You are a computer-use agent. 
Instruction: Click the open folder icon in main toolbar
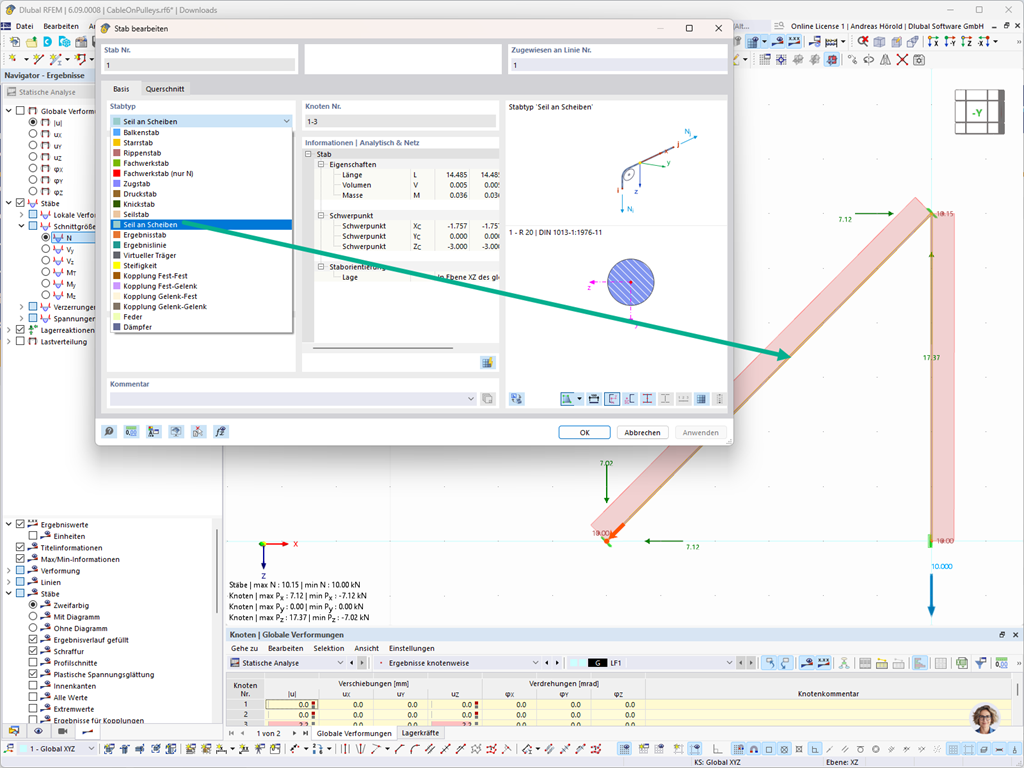click(31, 42)
